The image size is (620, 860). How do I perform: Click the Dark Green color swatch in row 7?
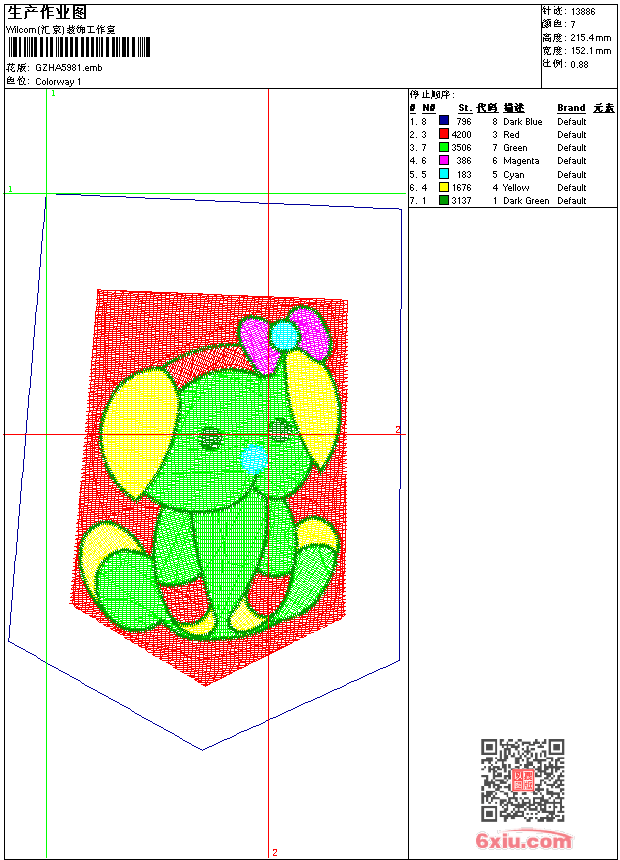coord(444,201)
